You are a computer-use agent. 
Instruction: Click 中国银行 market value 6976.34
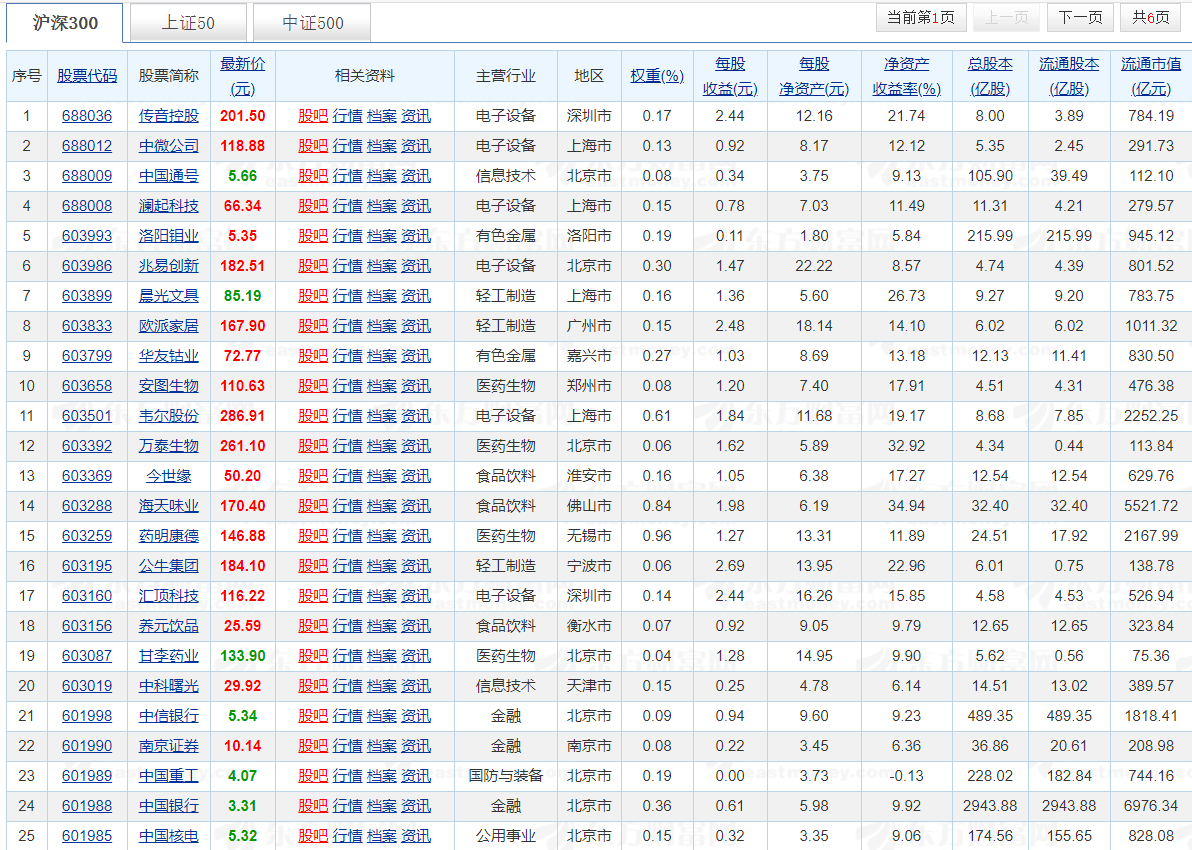(x=1151, y=806)
